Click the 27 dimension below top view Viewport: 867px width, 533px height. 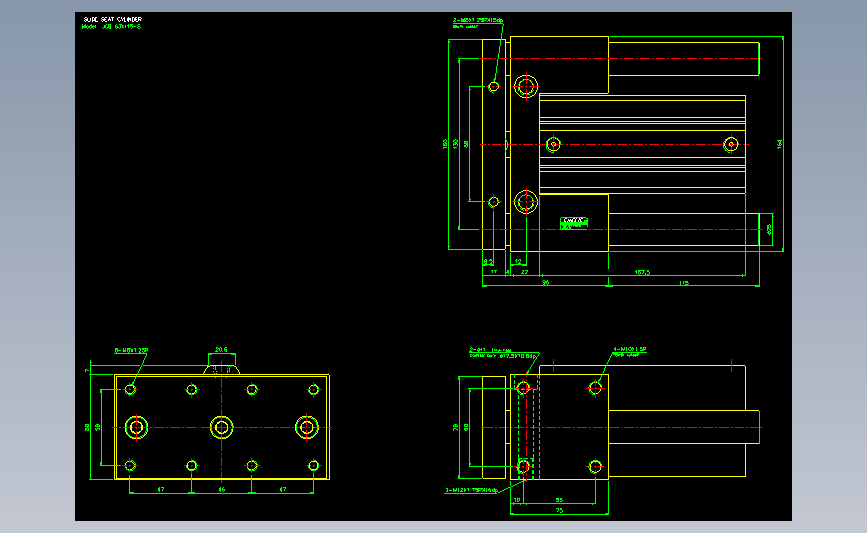pos(525,272)
